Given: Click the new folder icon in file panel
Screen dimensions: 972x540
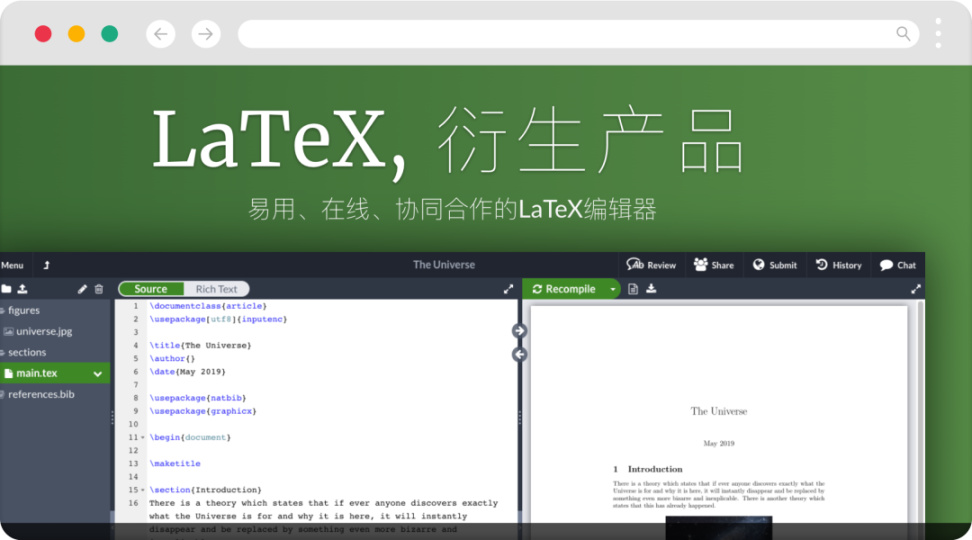Looking at the screenshot, I should coord(6,289).
